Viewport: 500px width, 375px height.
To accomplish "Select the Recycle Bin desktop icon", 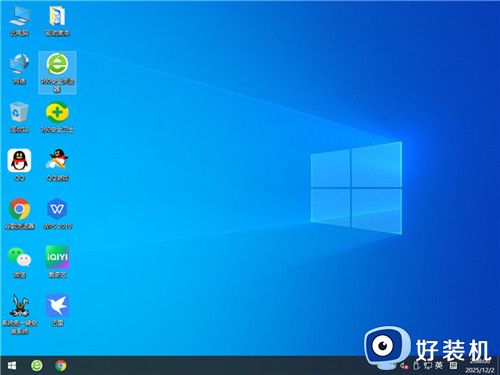I will (19, 117).
